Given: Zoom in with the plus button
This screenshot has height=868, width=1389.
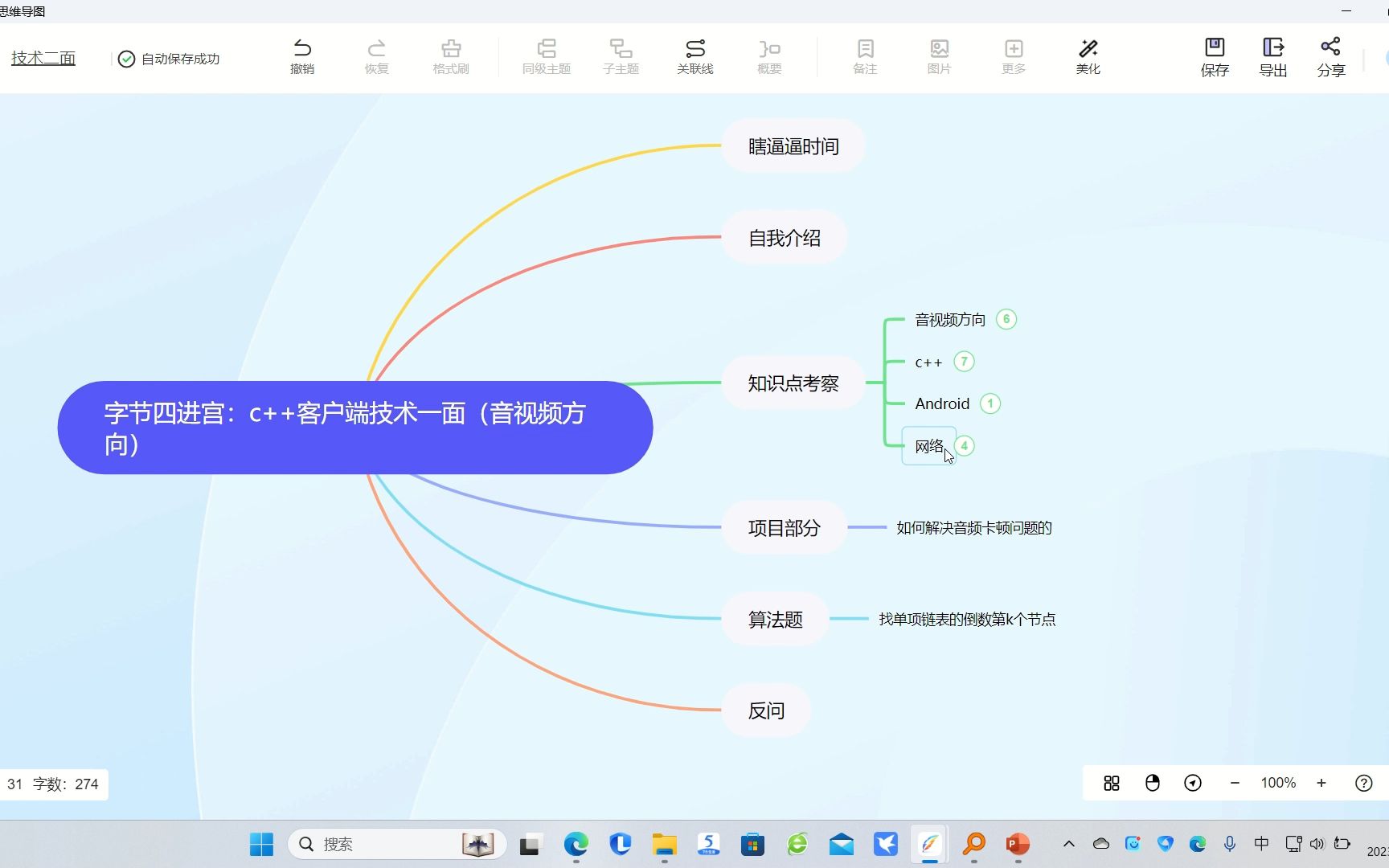Looking at the screenshot, I should coord(1321,783).
